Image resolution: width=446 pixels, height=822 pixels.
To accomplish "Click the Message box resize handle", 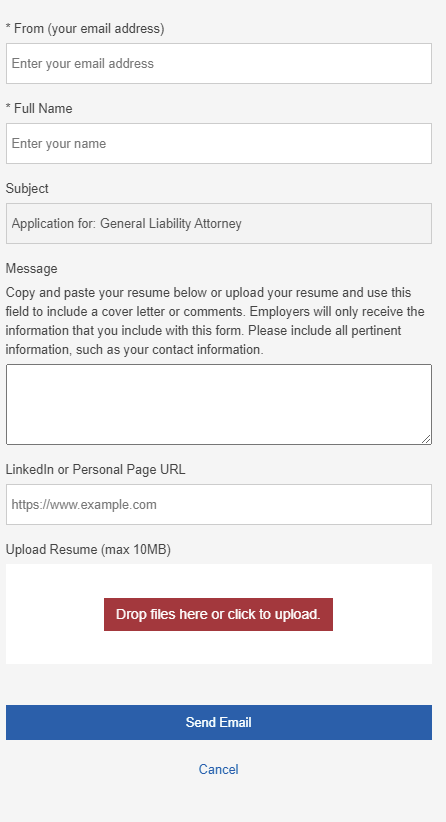I will tap(426, 439).
